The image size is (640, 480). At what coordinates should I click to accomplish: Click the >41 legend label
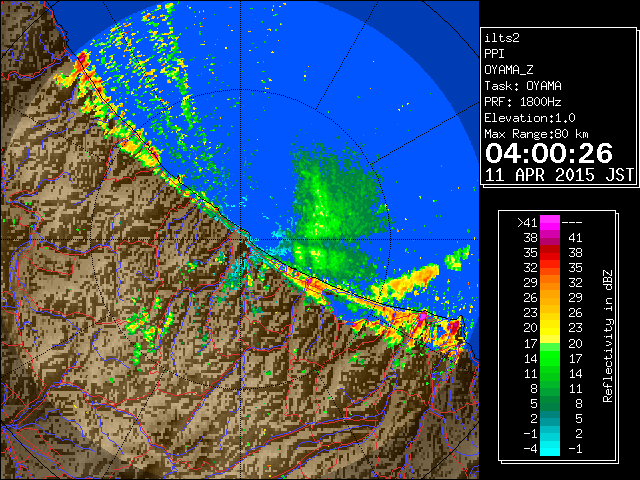[527, 223]
